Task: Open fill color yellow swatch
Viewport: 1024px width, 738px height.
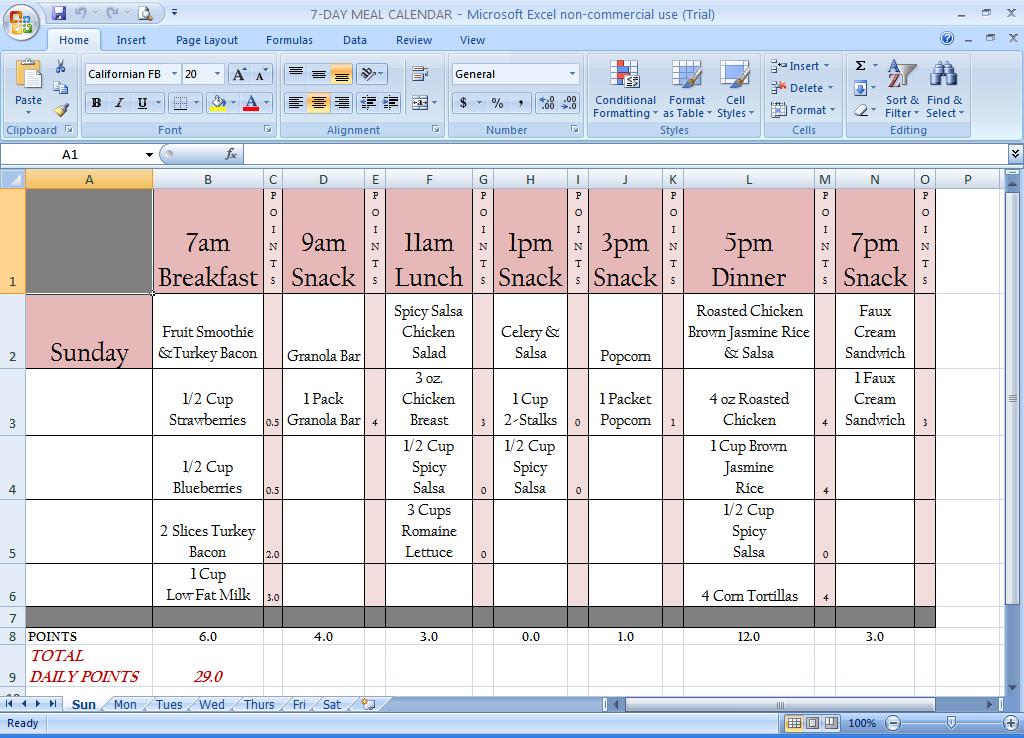Action: coord(218,103)
